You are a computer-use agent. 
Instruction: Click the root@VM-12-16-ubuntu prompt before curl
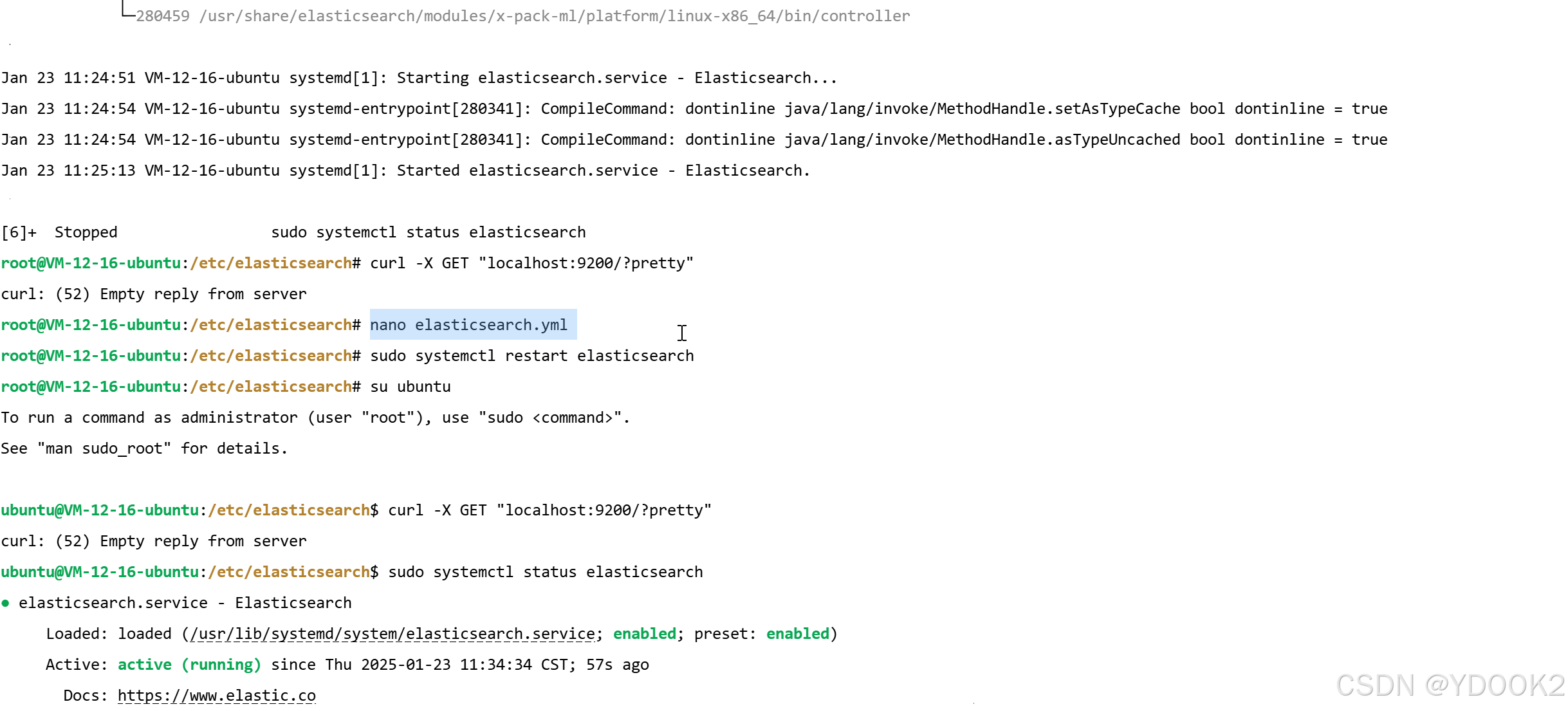91,263
